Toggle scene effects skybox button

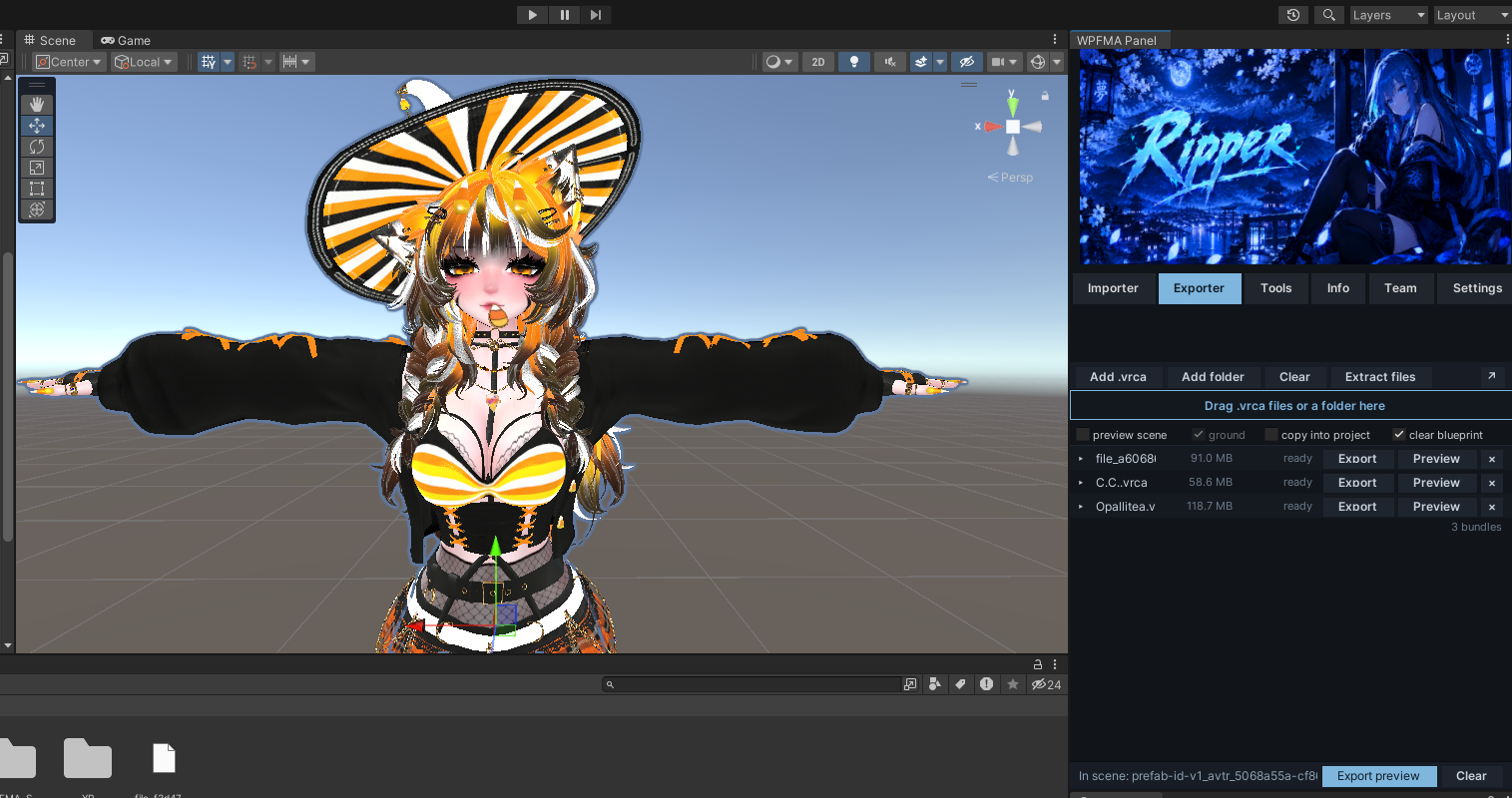tap(920, 62)
